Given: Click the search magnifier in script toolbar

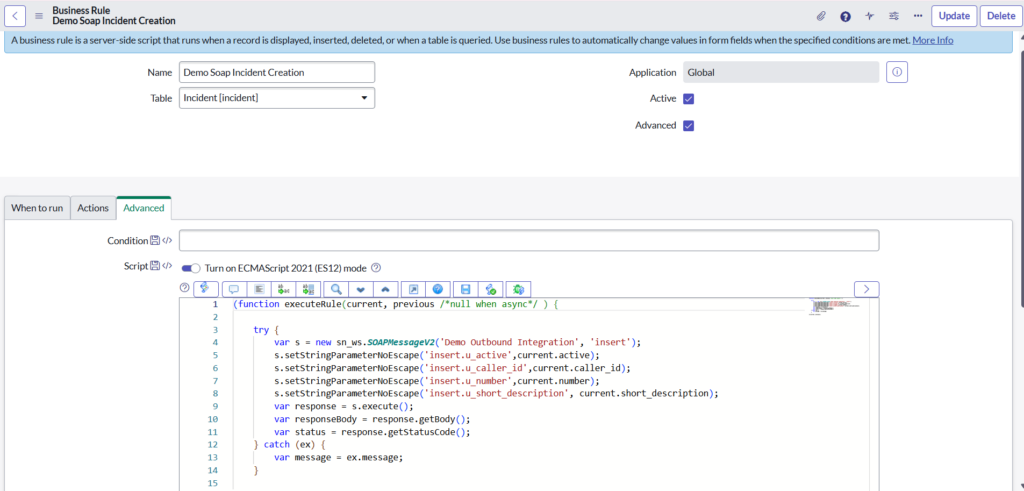Looking at the screenshot, I should [x=336, y=289].
